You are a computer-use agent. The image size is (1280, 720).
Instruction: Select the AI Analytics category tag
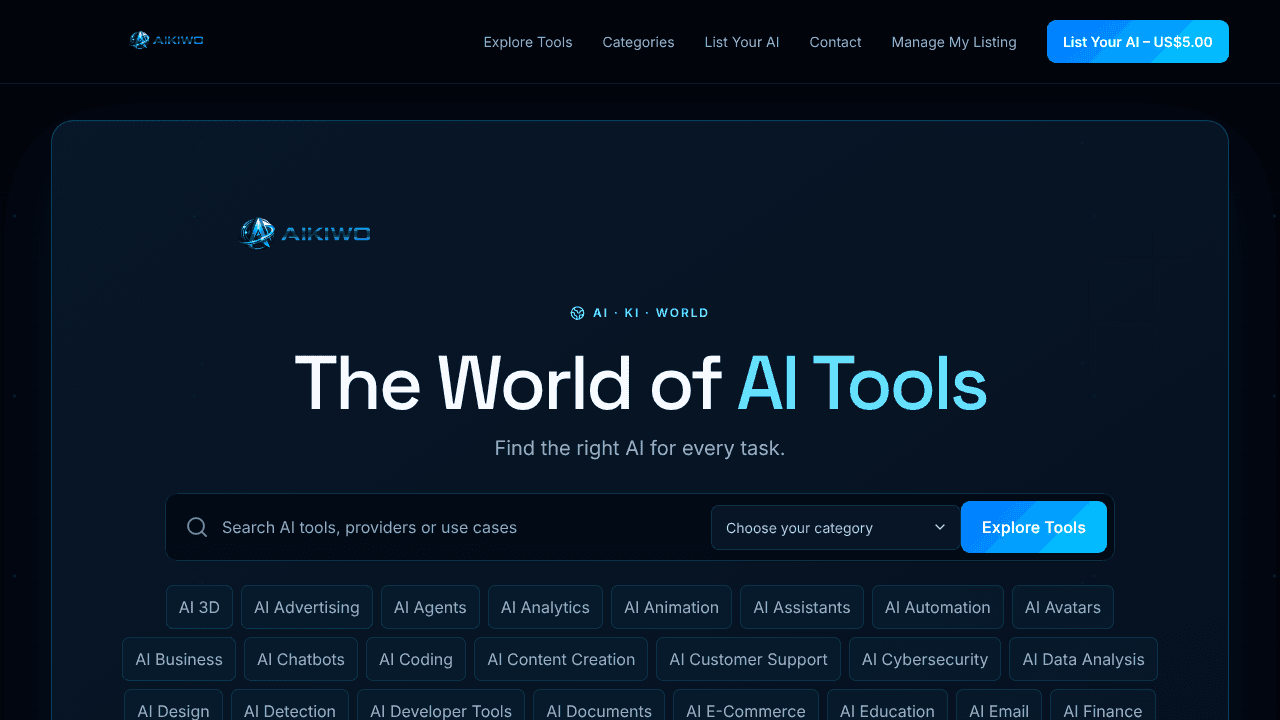(x=545, y=607)
